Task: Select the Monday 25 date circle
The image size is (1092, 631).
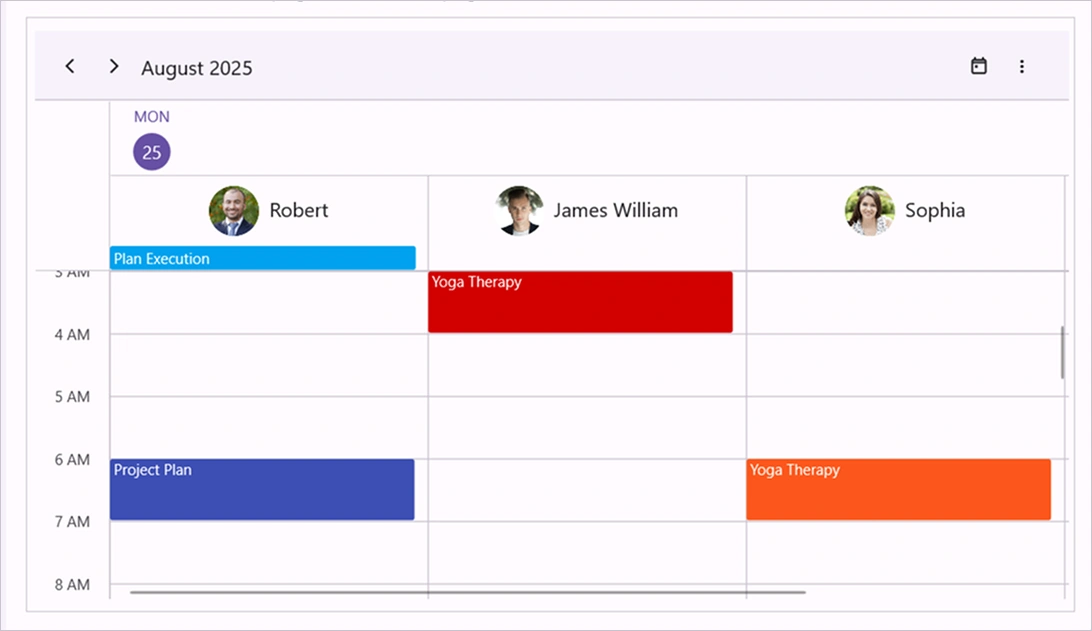Action: [x=151, y=151]
